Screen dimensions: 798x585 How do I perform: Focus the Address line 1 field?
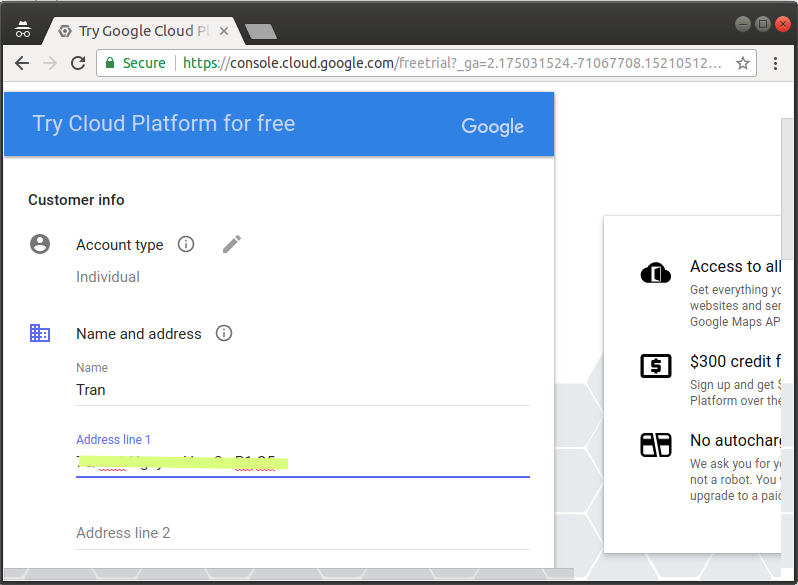[303, 462]
